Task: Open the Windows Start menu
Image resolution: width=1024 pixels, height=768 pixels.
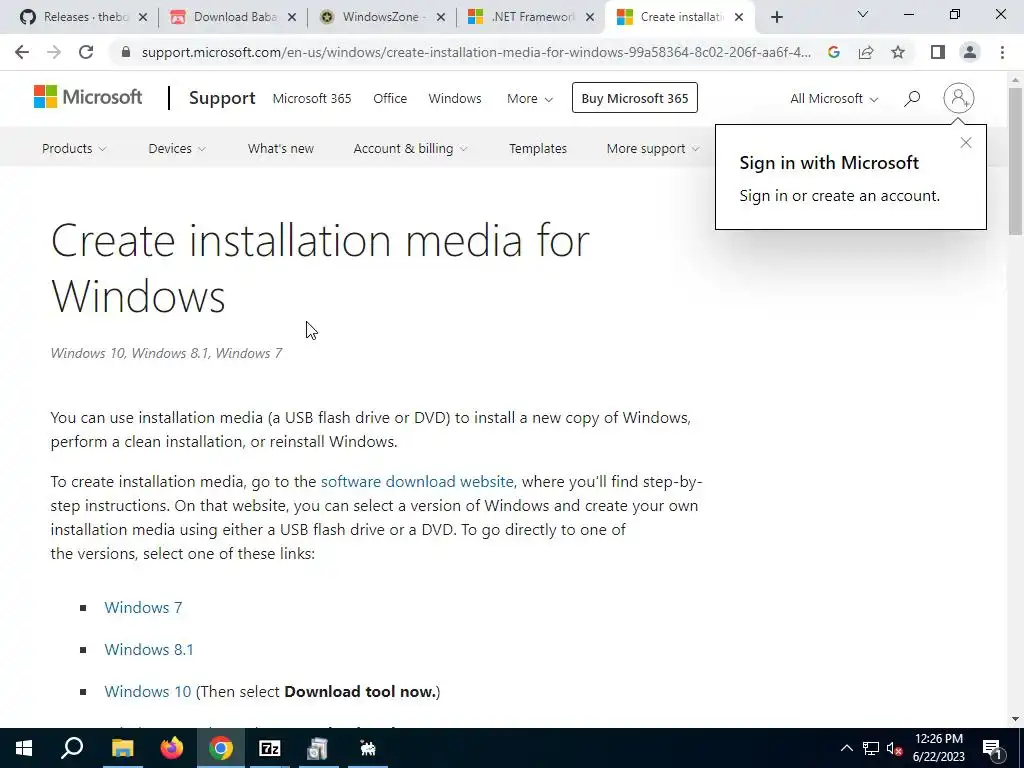Action: point(24,748)
